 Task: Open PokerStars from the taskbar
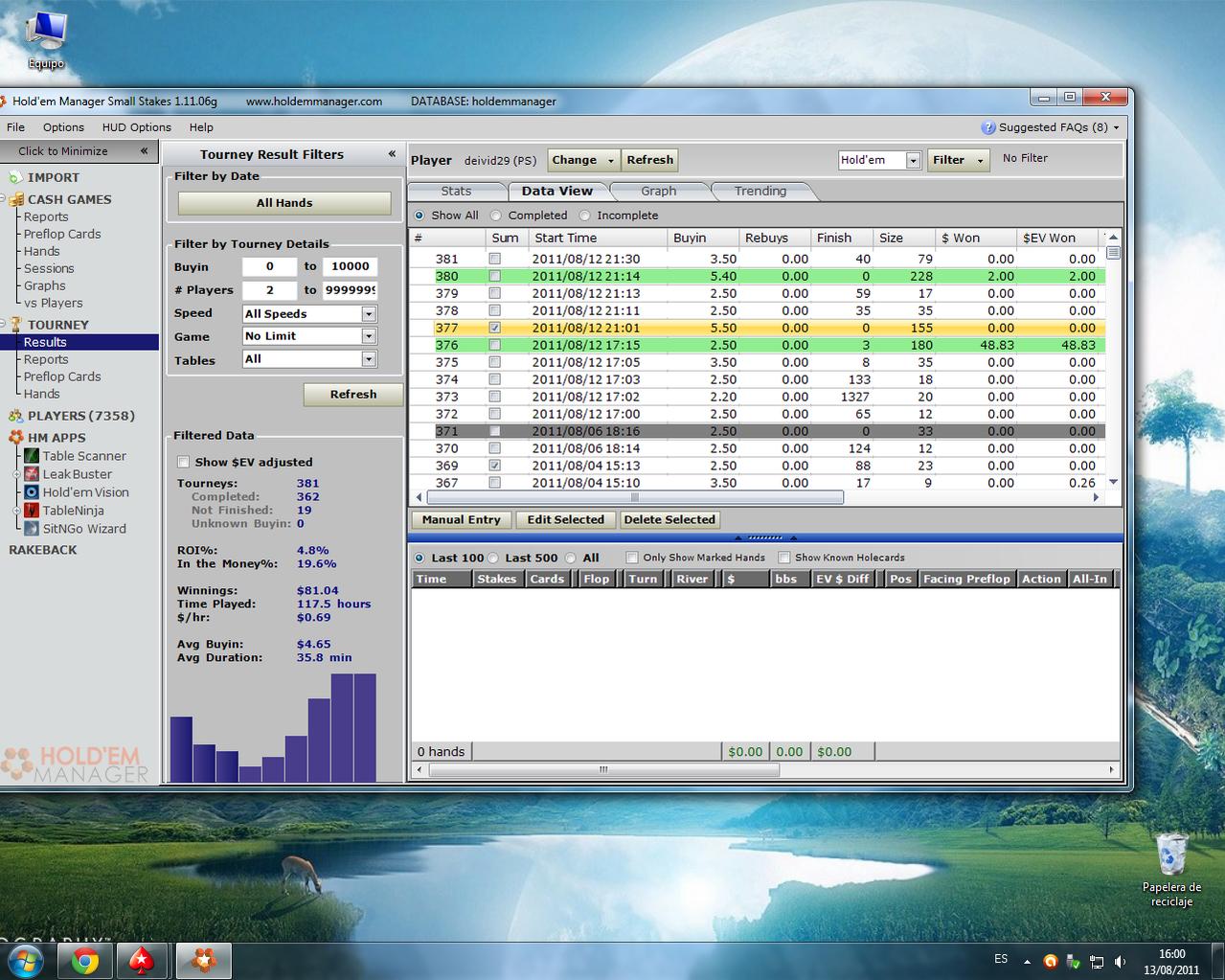pyautogui.click(x=143, y=960)
